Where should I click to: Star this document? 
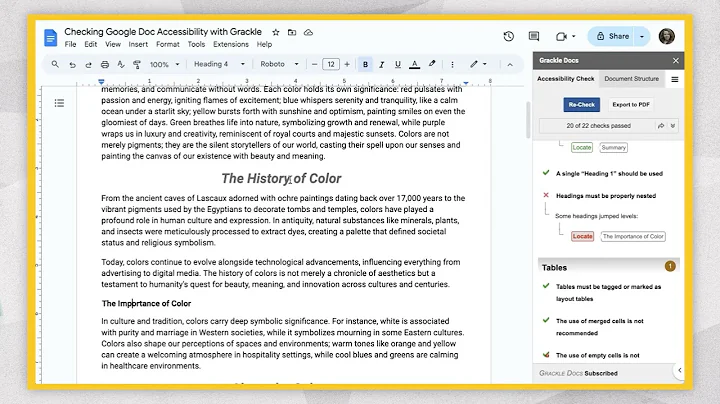tap(276, 32)
